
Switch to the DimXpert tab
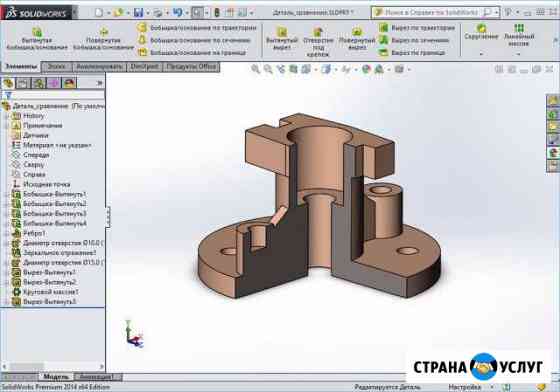click(145, 67)
